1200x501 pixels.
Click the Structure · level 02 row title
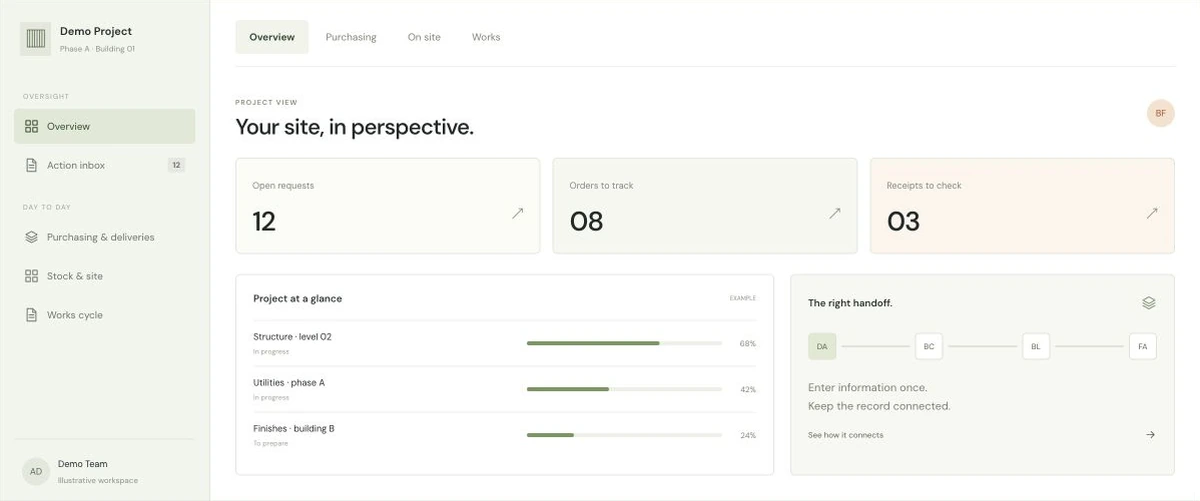pos(292,337)
